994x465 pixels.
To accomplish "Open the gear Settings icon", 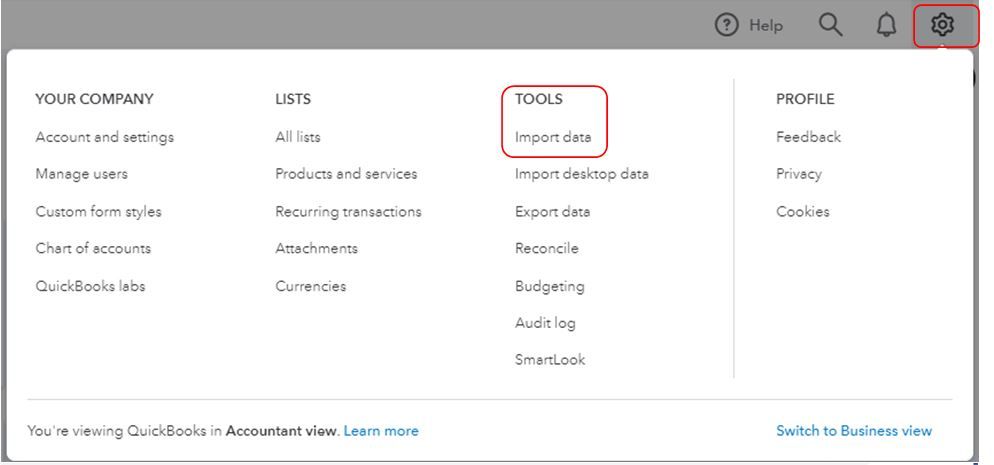I will point(943,25).
